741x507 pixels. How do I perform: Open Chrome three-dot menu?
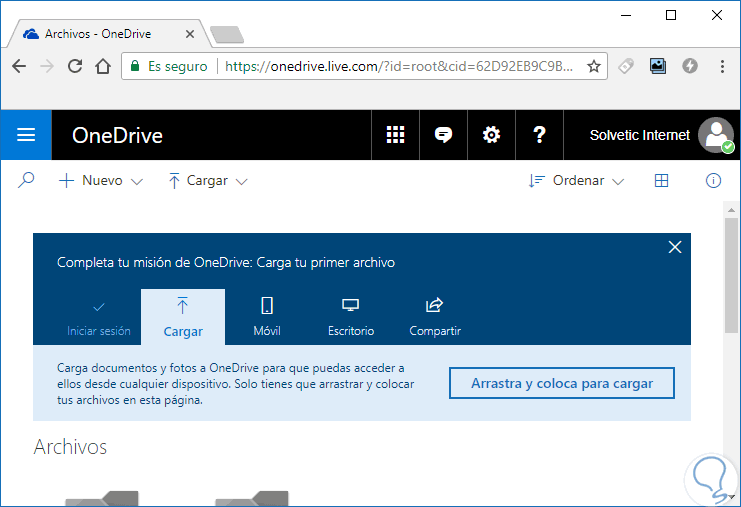point(722,66)
